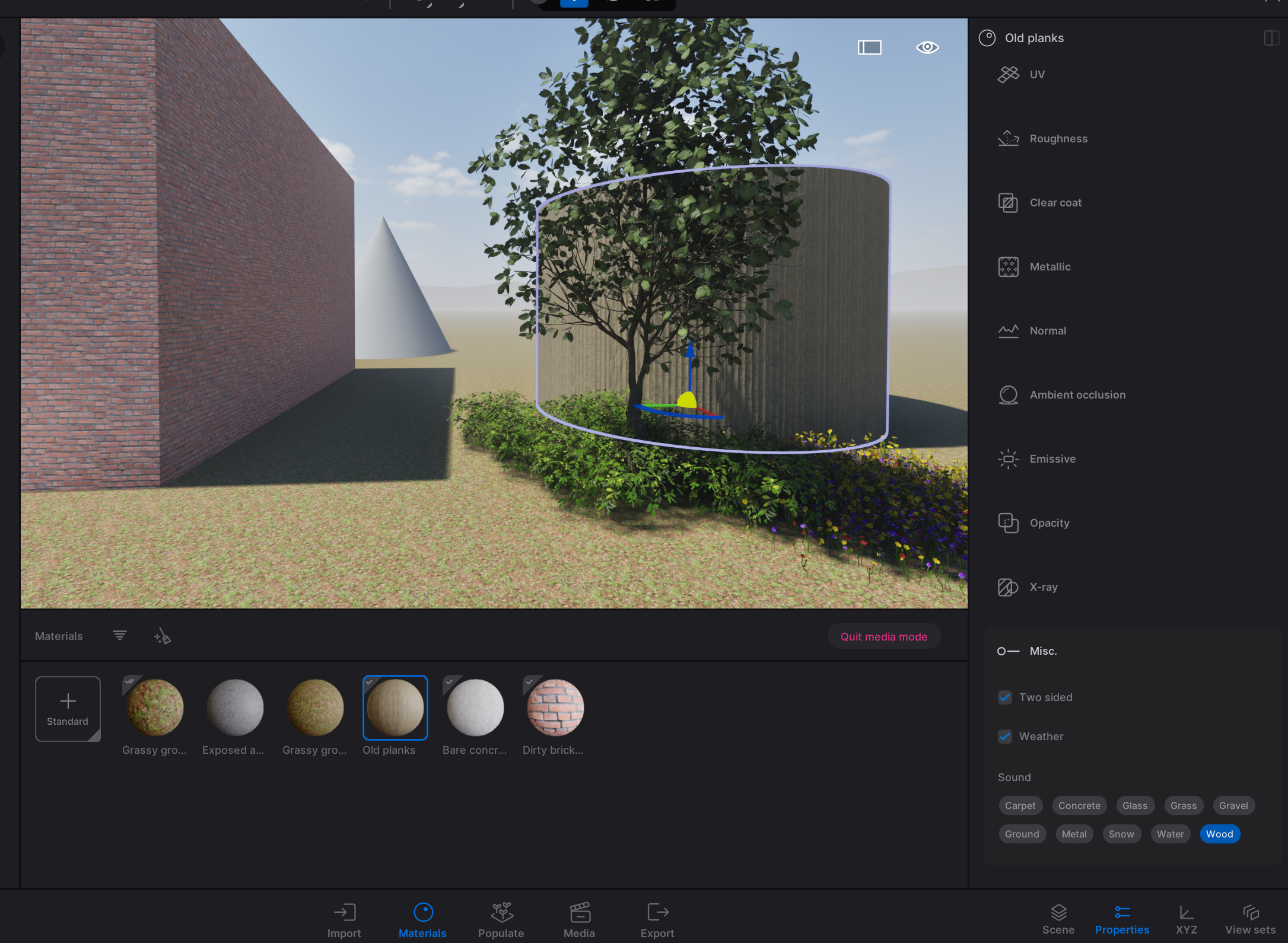
Task: Click the Metallic property icon
Action: pos(1008,267)
